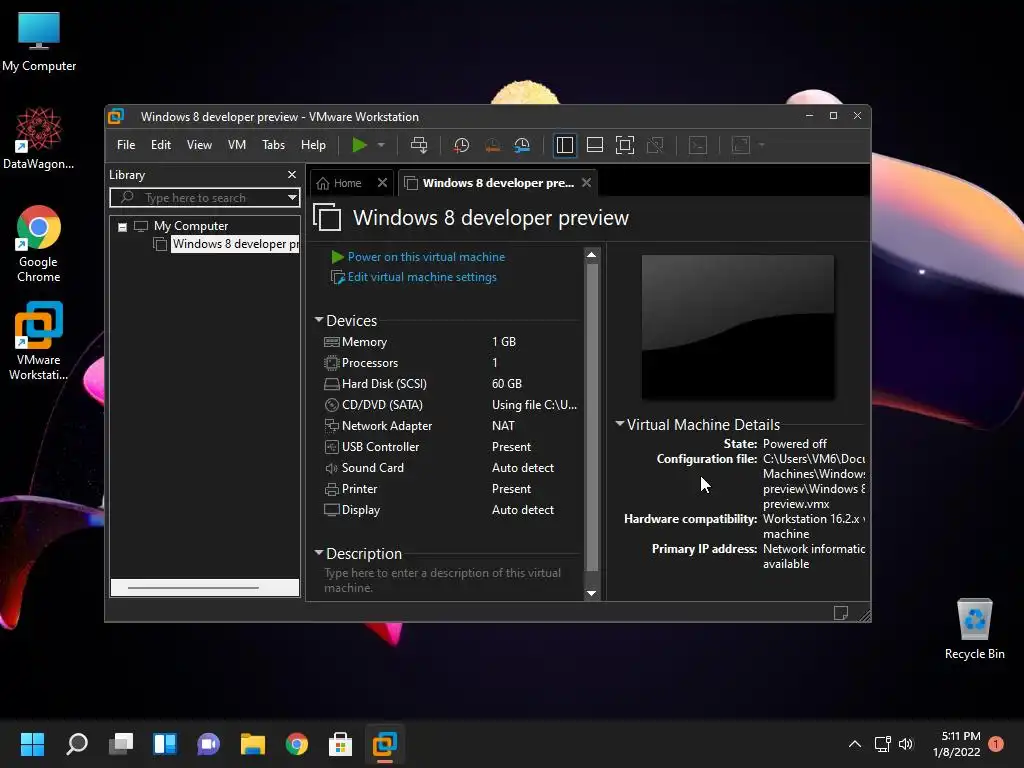
Task: Open VMware Workstation desktop shortcut
Action: point(39,341)
